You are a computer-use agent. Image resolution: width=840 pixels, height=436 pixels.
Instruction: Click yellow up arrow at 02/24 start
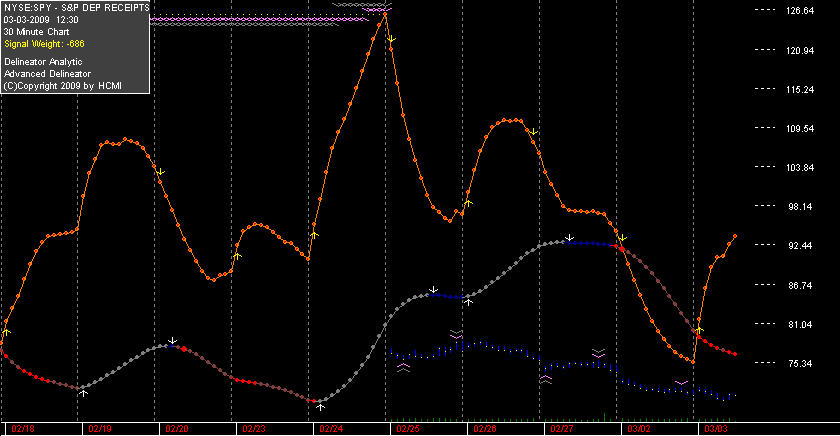tap(314, 235)
